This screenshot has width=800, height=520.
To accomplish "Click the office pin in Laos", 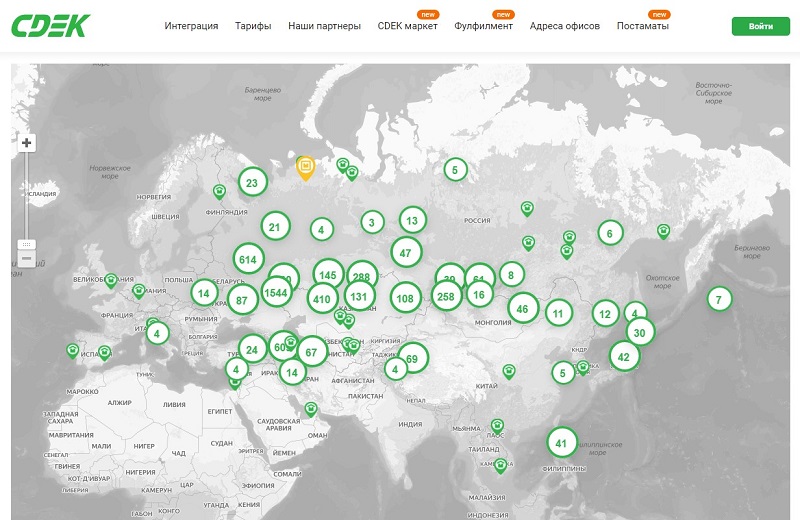I will 497,426.
